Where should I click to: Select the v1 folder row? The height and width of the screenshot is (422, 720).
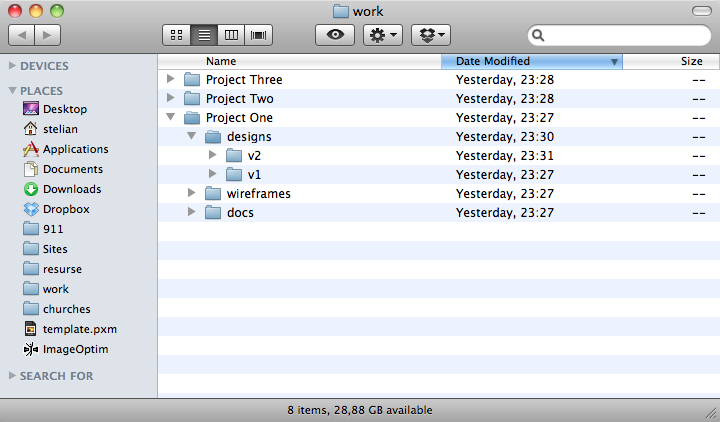coord(439,174)
